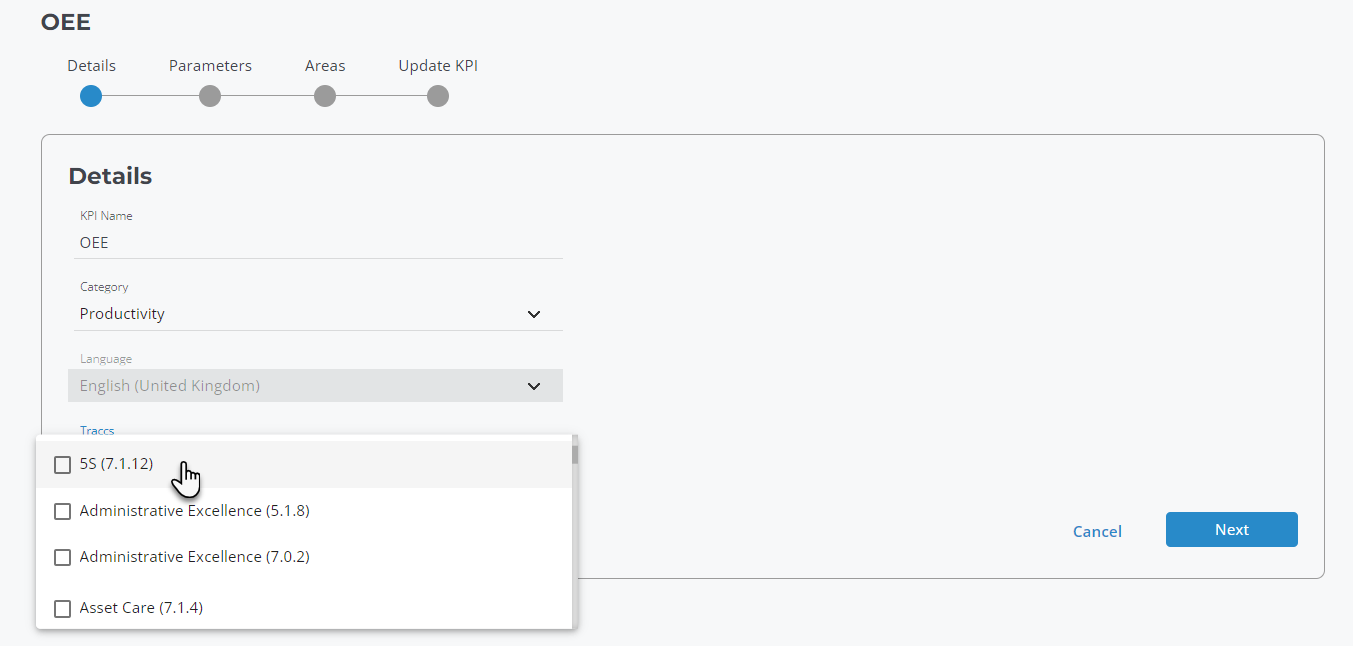The width and height of the screenshot is (1353, 646).
Task: Select the Asset Care (7.1.4) checkbox
Action: point(62,608)
